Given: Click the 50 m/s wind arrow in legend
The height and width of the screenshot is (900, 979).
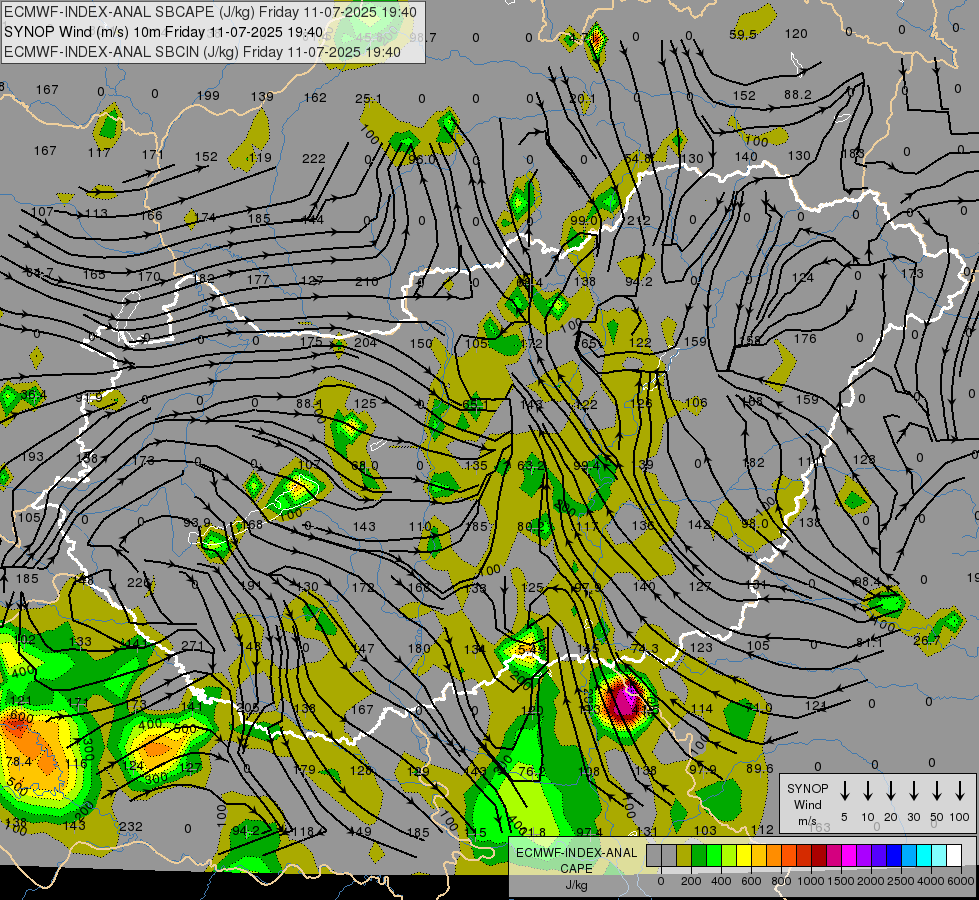Looking at the screenshot, I should pos(937,791).
